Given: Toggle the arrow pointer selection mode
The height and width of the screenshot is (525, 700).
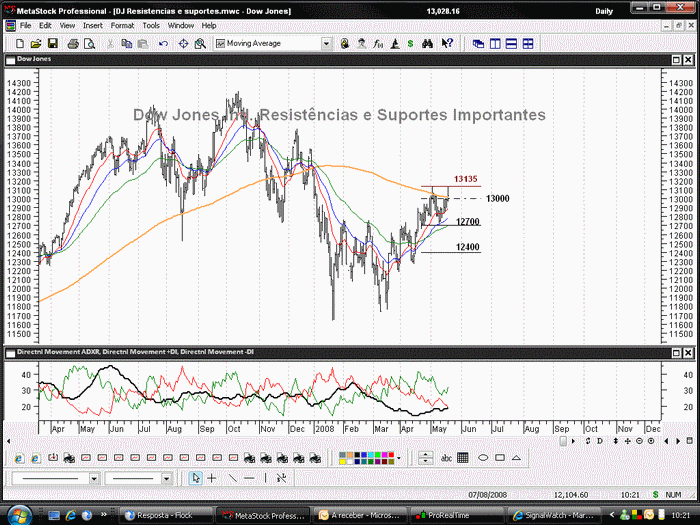Looking at the screenshot, I should [x=195, y=479].
